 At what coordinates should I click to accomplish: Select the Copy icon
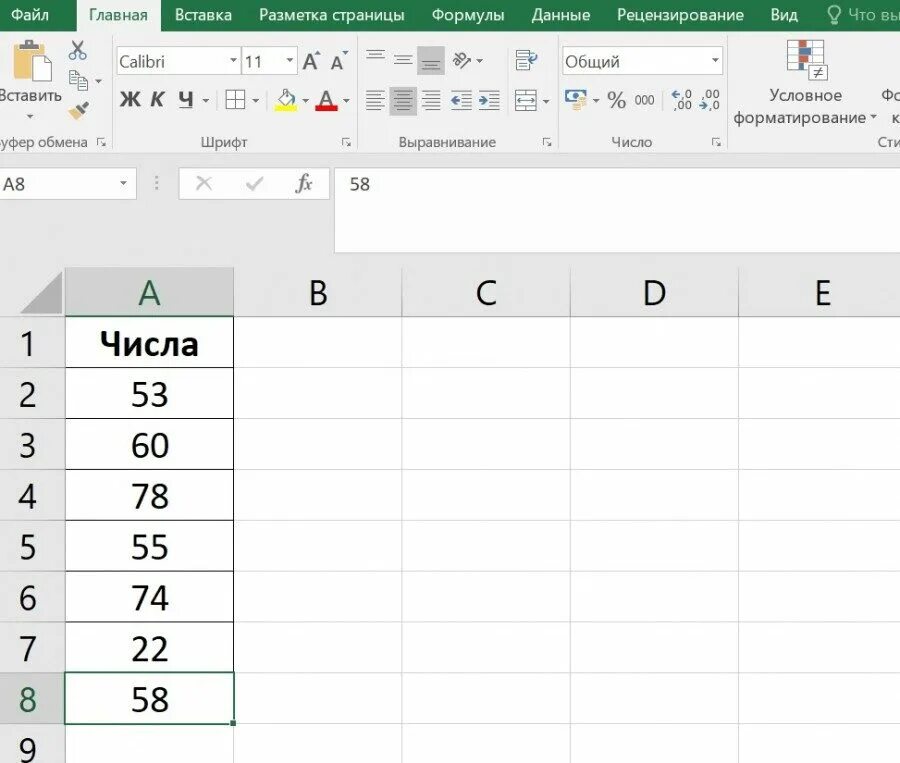coord(77,80)
